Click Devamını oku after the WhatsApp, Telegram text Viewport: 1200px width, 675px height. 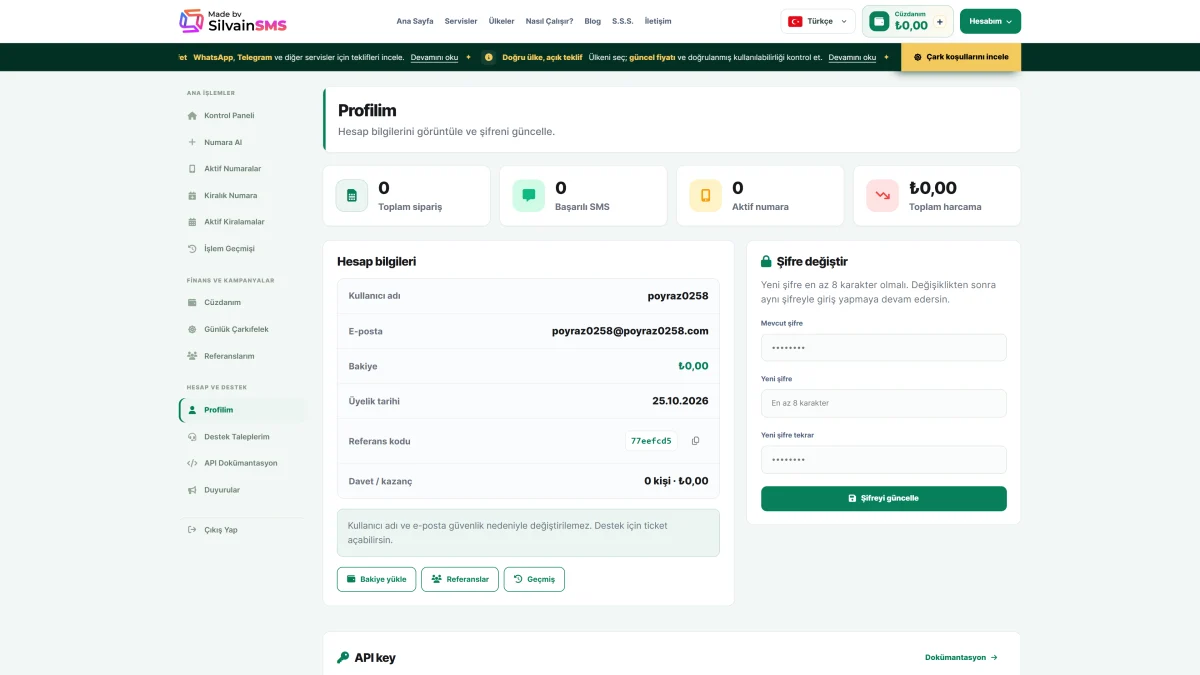coord(434,57)
